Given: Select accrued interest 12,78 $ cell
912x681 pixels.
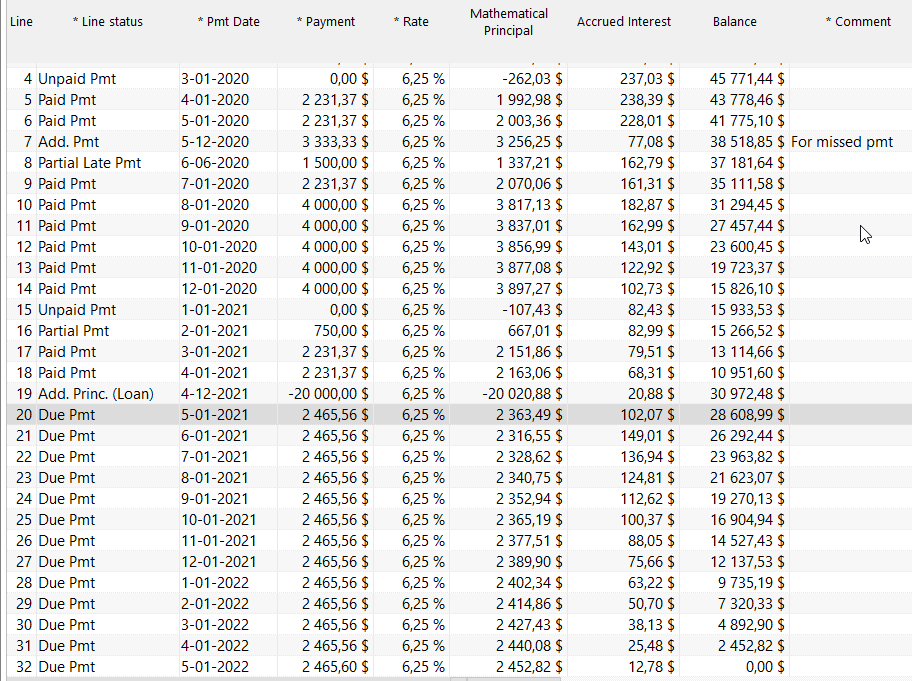Looking at the screenshot, I should point(624,666).
